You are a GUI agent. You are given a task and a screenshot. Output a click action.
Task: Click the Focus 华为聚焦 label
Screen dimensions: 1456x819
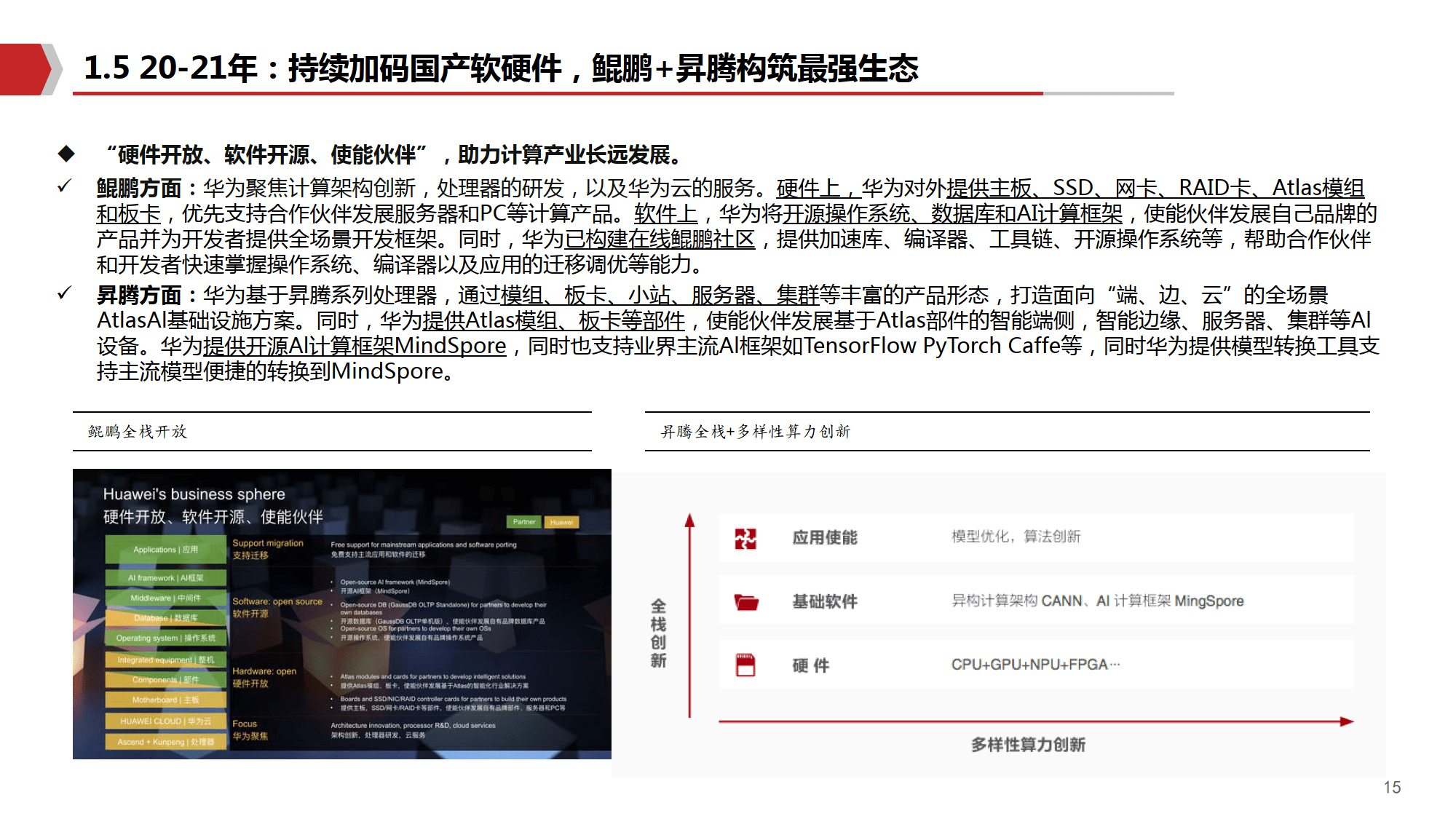(x=250, y=730)
